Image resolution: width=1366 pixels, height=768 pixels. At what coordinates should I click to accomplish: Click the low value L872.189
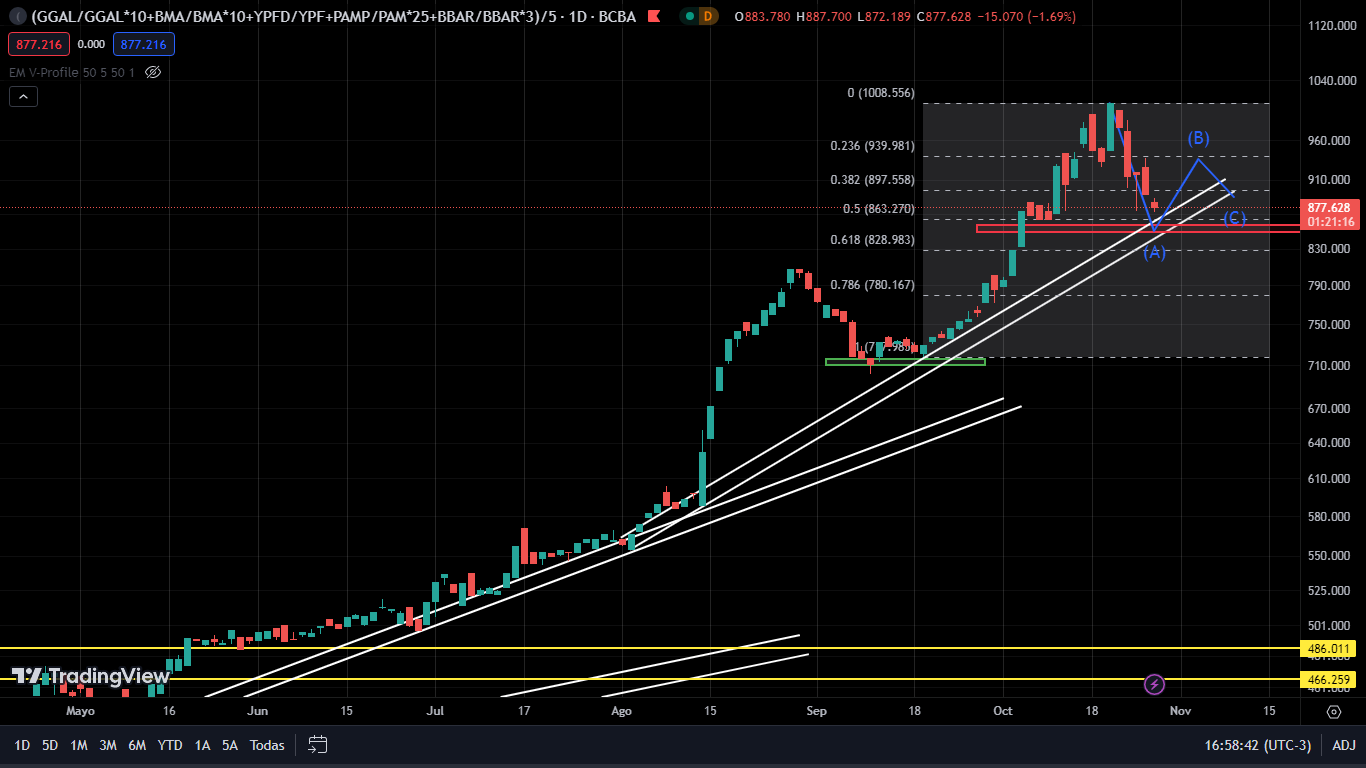coord(886,16)
